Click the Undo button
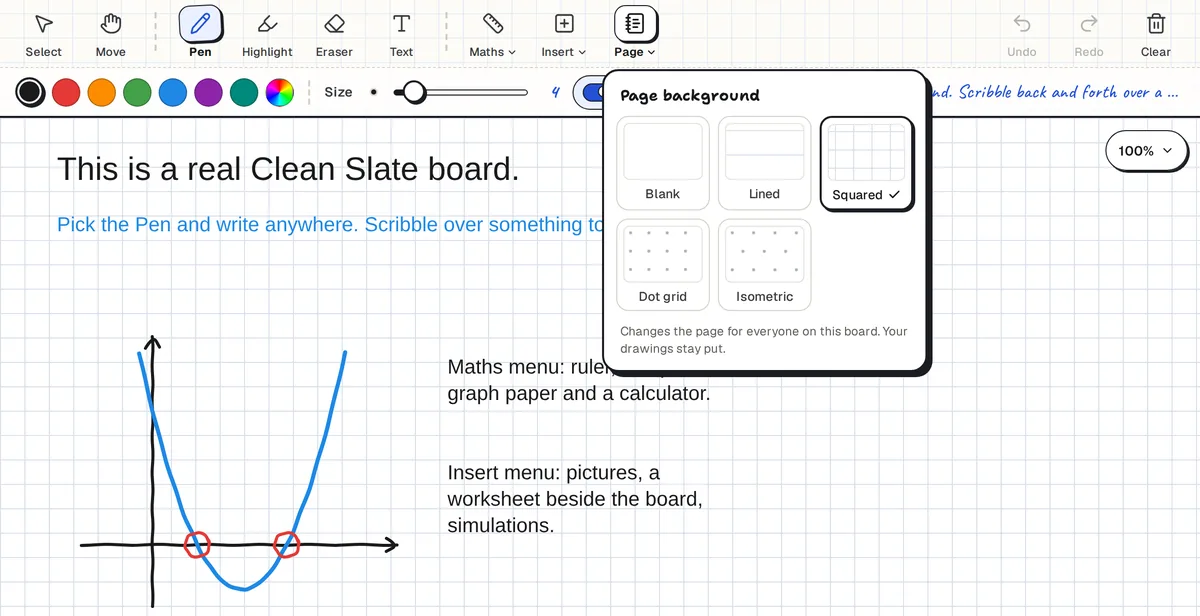 point(1021,35)
